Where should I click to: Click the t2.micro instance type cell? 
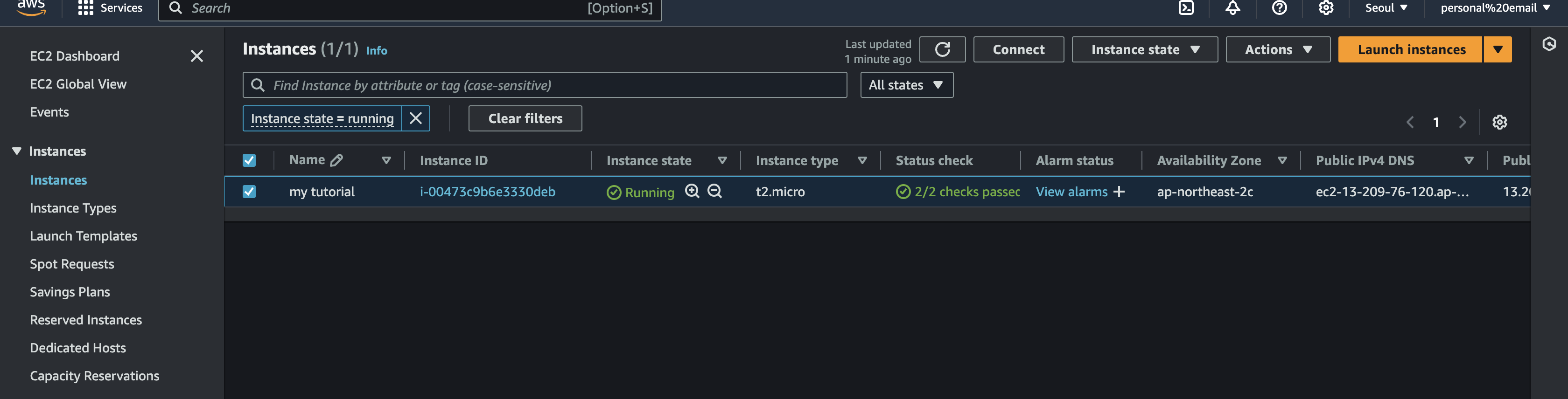[x=780, y=192]
